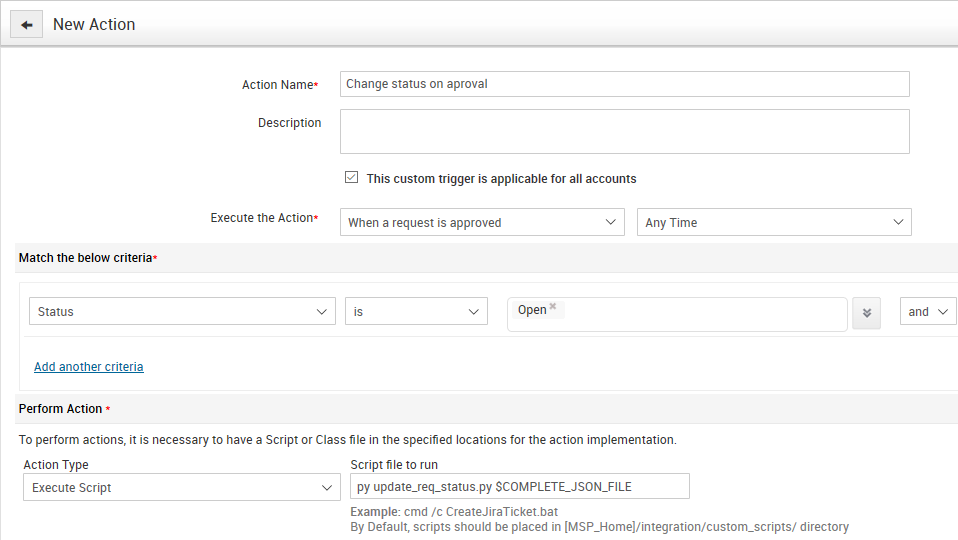Remove the Open status tag
958x540 pixels.
(553, 307)
